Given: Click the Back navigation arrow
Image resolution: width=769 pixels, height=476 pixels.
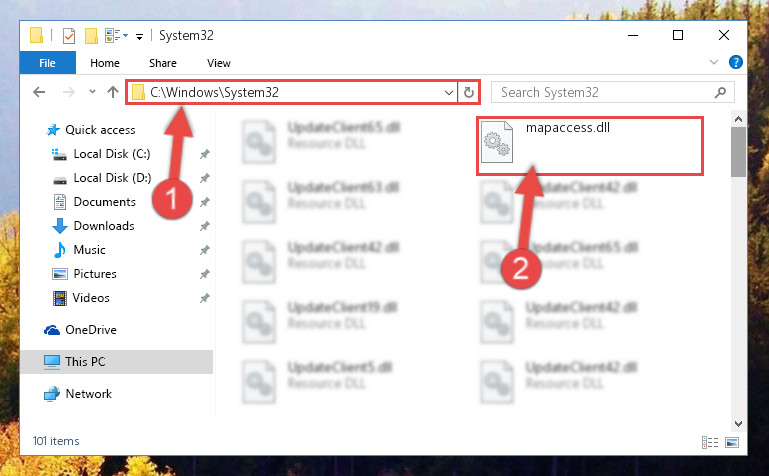Looking at the screenshot, I should pyautogui.click(x=39, y=92).
